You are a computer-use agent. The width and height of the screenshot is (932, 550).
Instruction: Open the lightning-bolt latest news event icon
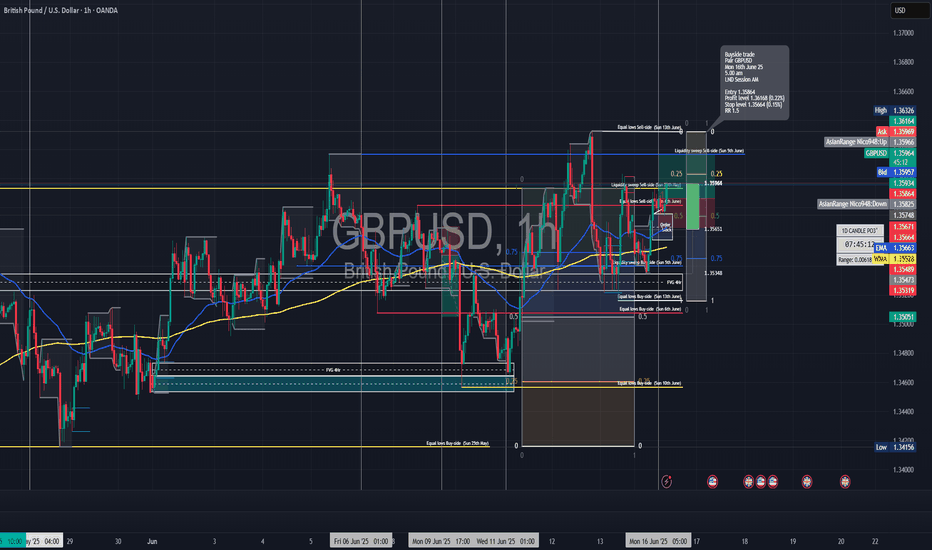point(666,481)
